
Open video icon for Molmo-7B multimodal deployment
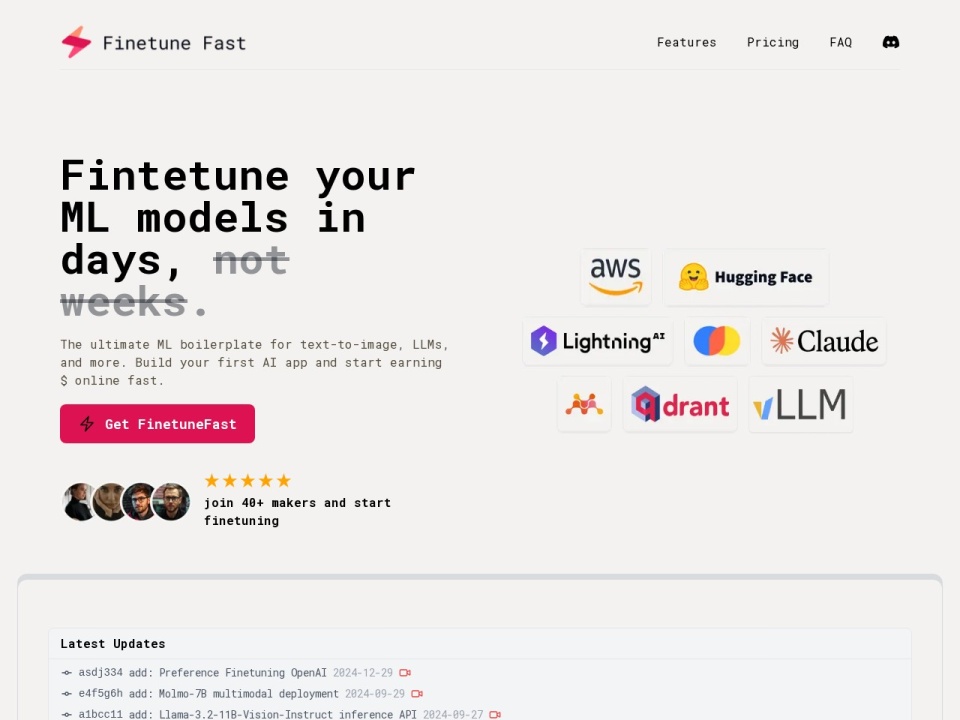417,694
